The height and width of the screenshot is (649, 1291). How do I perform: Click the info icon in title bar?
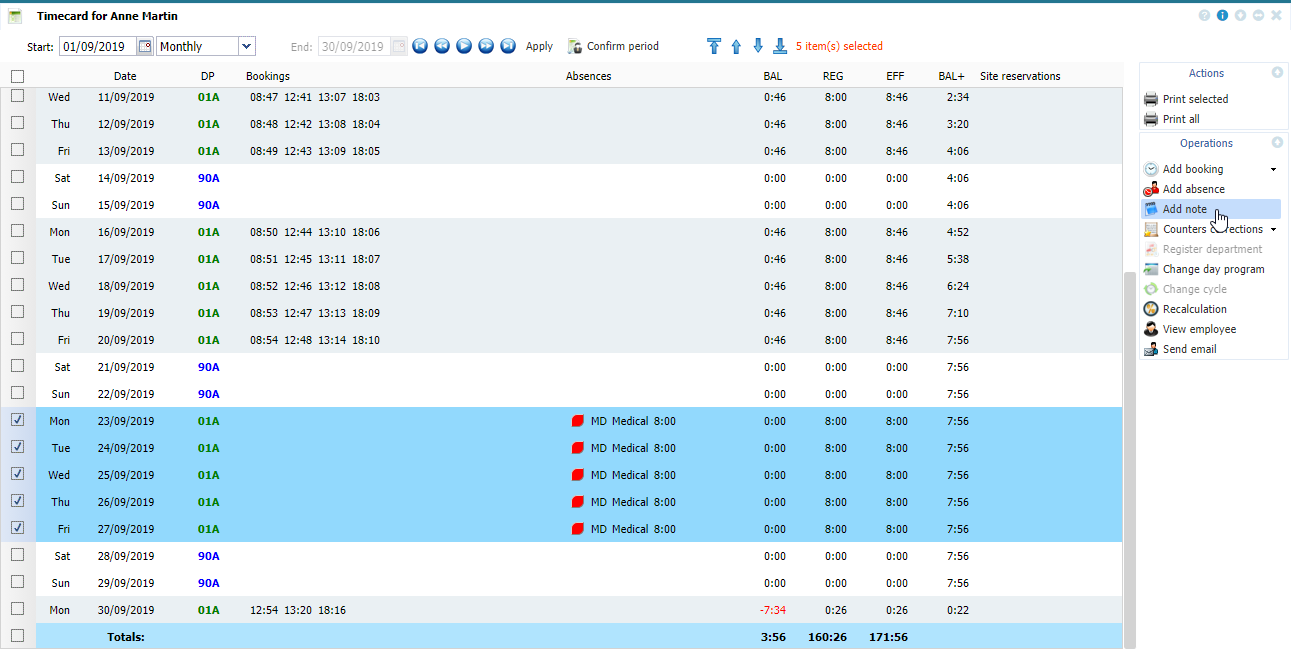point(1222,16)
